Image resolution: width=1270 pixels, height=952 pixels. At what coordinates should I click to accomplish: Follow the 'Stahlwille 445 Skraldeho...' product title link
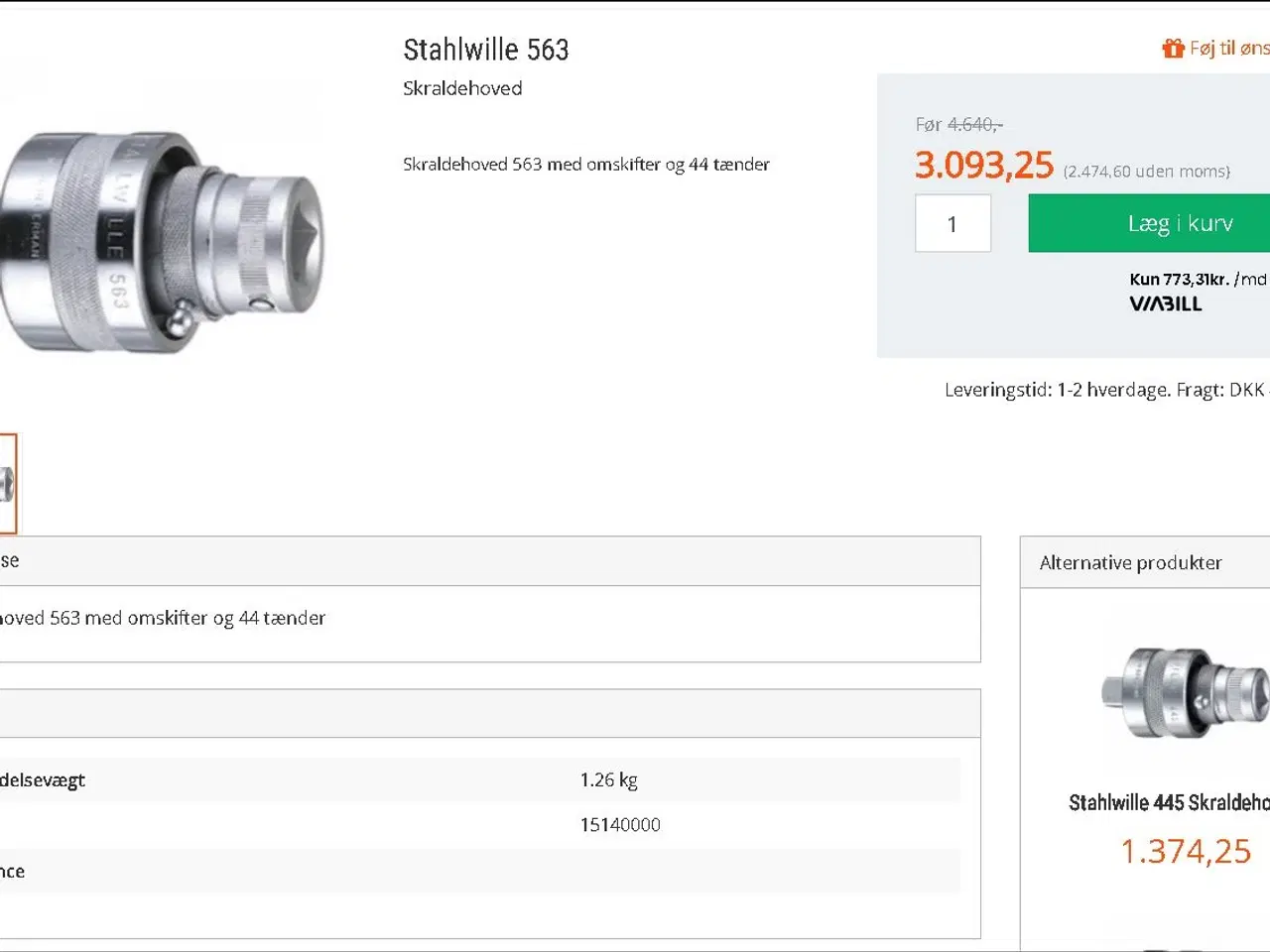pyautogui.click(x=1169, y=803)
